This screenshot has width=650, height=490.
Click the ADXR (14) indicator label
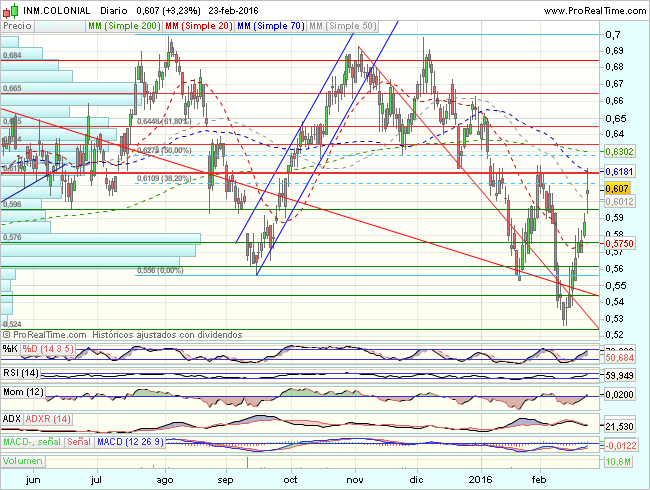click(x=48, y=419)
